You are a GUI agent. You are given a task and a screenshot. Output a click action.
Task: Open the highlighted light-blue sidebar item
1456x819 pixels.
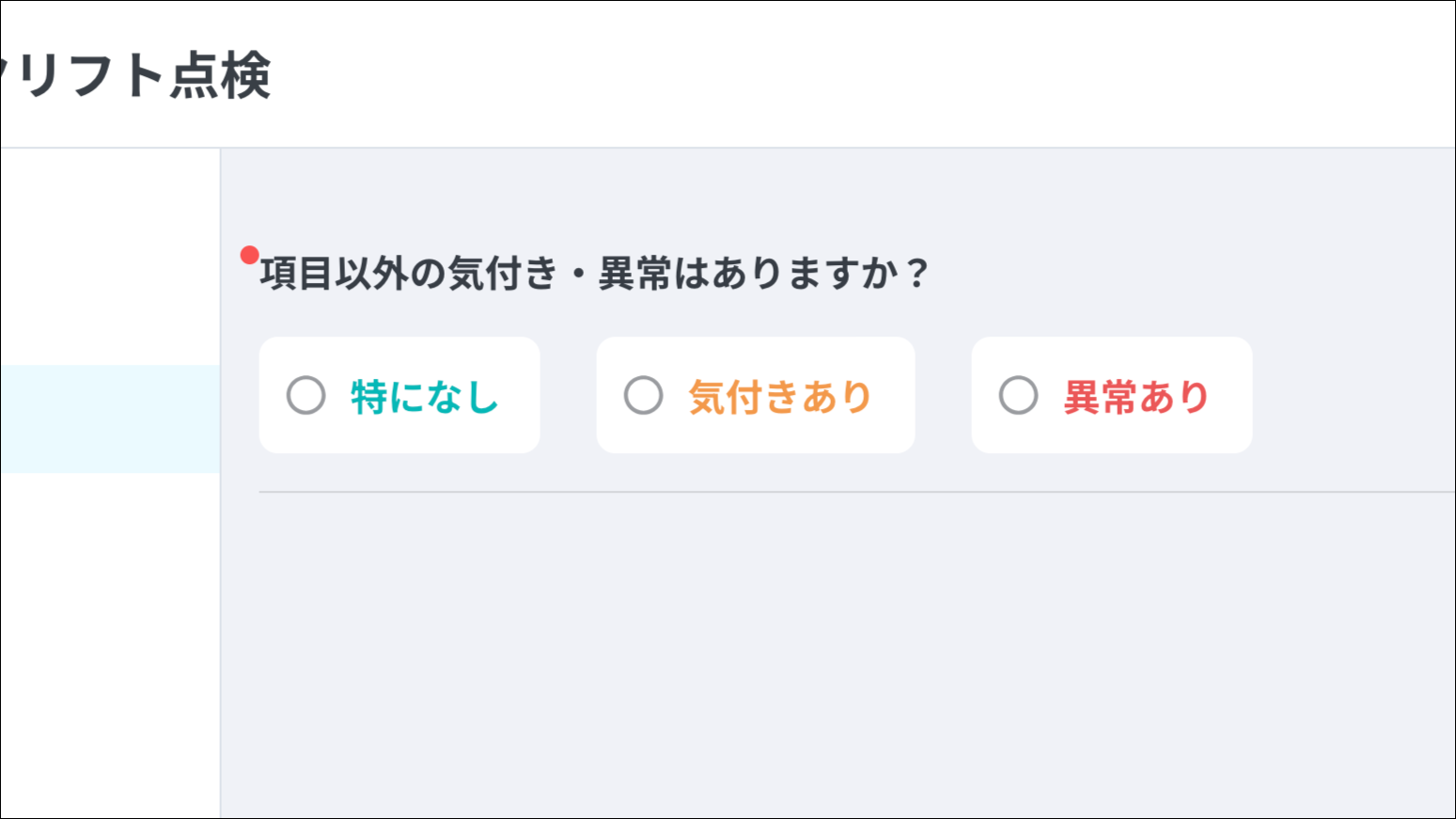(109, 418)
